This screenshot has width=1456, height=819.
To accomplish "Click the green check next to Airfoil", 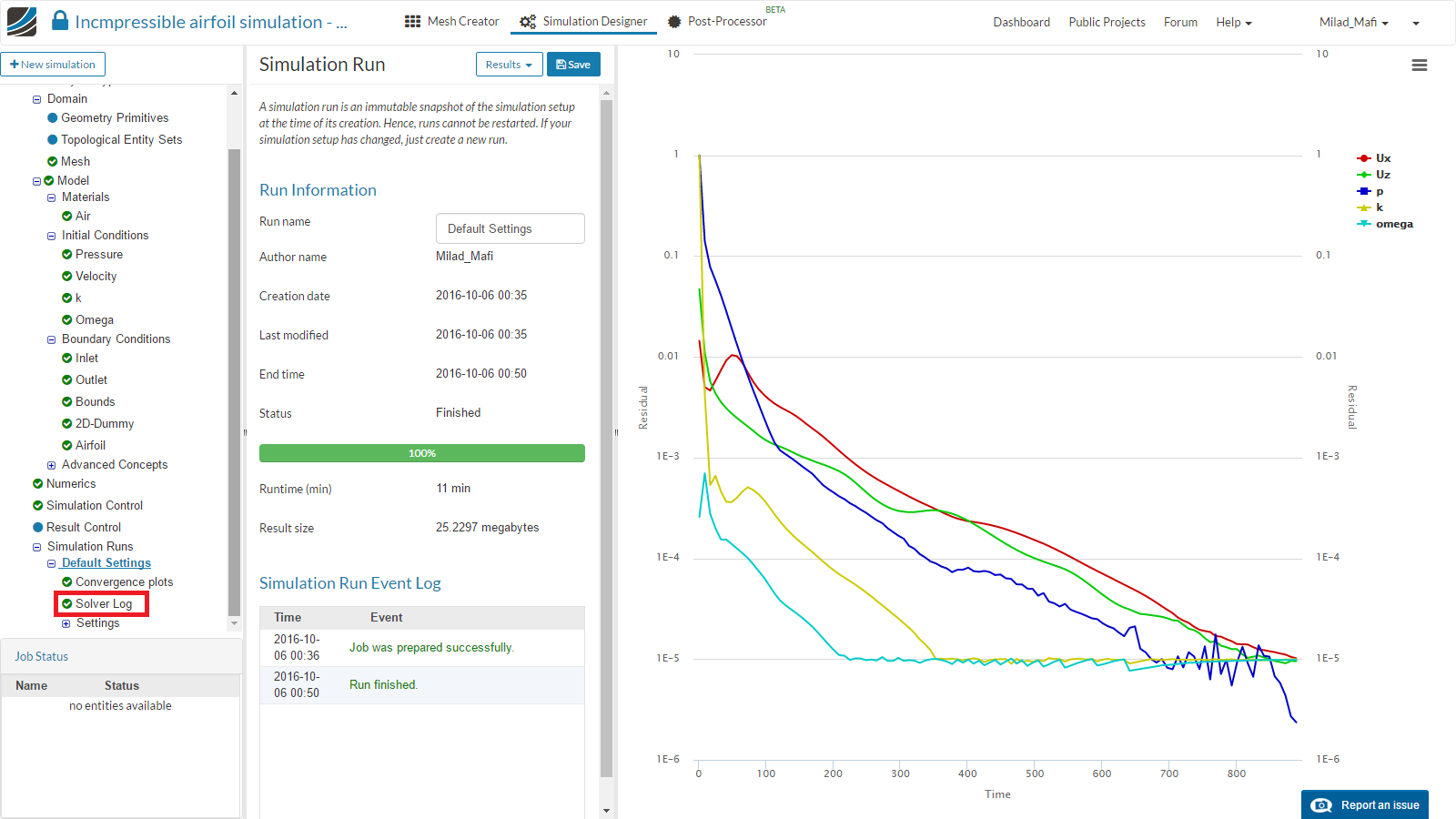I will click(66, 445).
